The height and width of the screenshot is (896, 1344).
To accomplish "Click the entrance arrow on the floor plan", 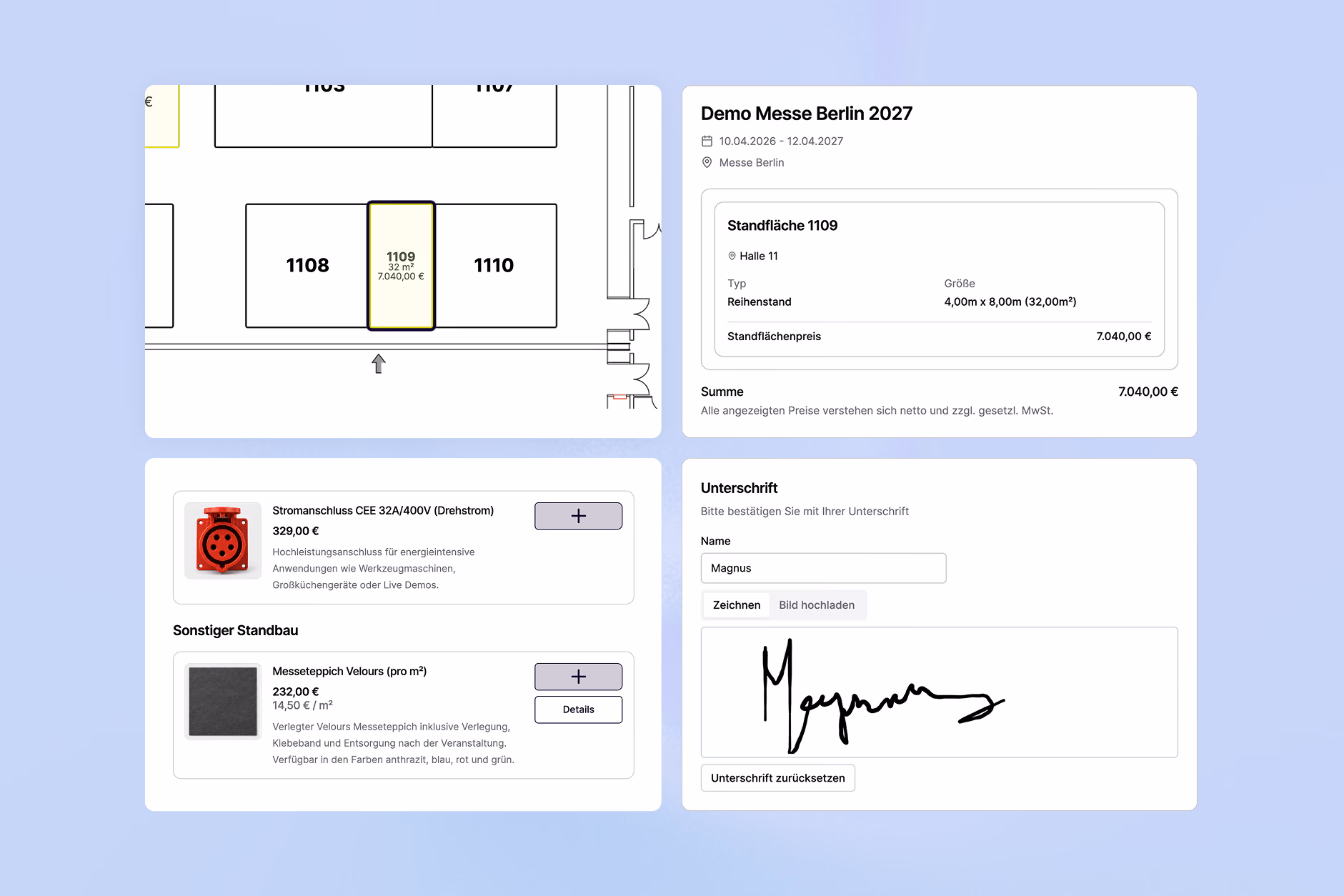I will (379, 364).
